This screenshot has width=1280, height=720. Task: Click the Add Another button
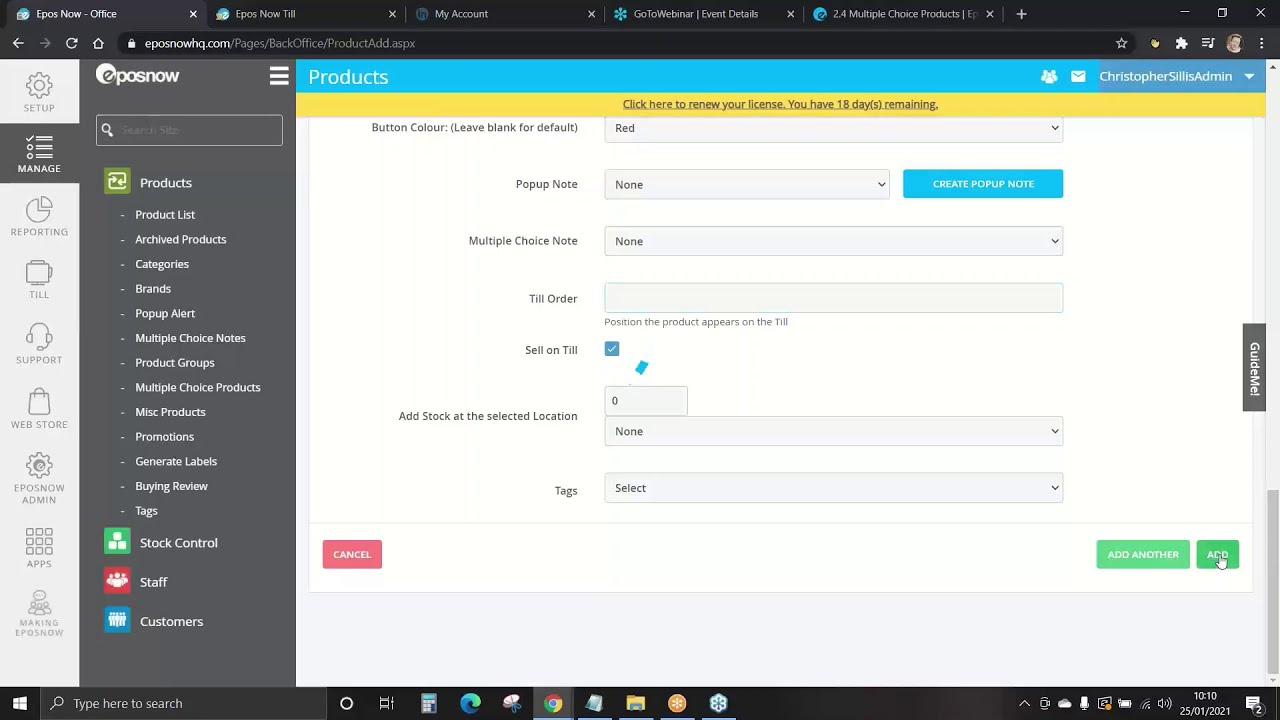(x=1143, y=554)
